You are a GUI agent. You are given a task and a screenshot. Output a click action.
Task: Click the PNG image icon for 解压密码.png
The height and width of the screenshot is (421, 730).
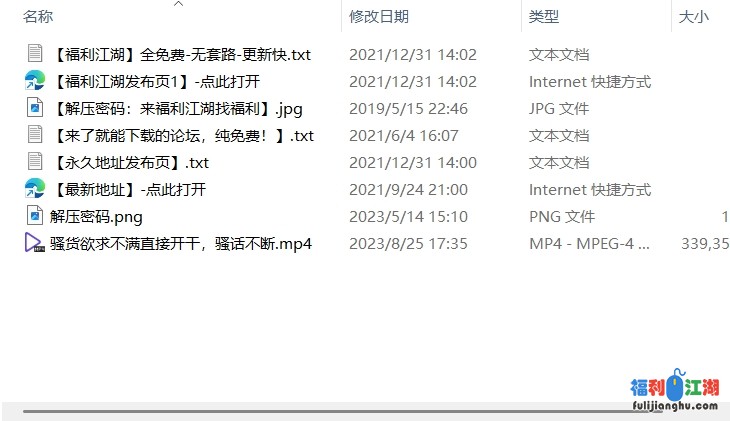coord(35,216)
